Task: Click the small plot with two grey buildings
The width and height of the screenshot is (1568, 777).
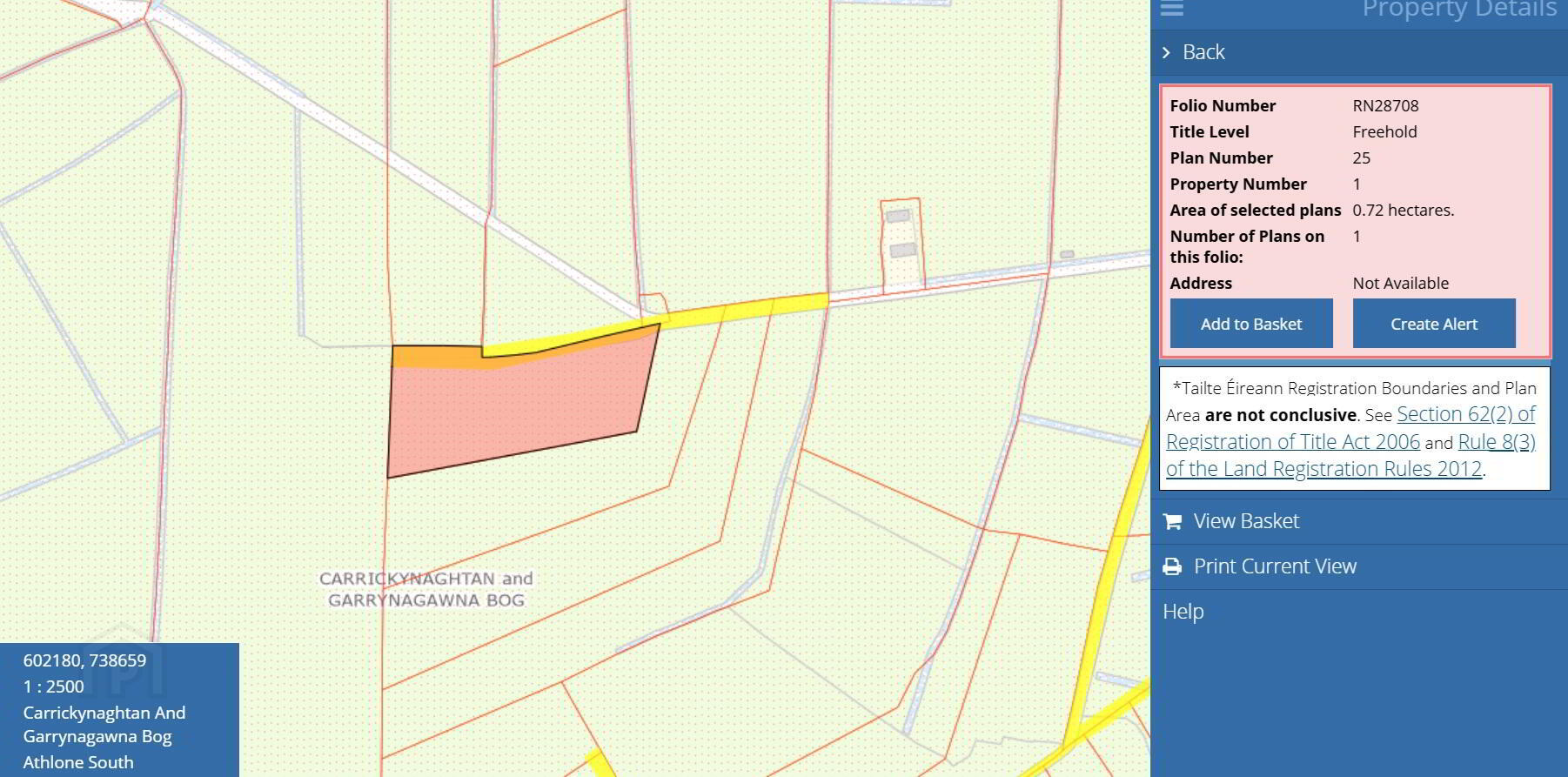Action: (901, 244)
